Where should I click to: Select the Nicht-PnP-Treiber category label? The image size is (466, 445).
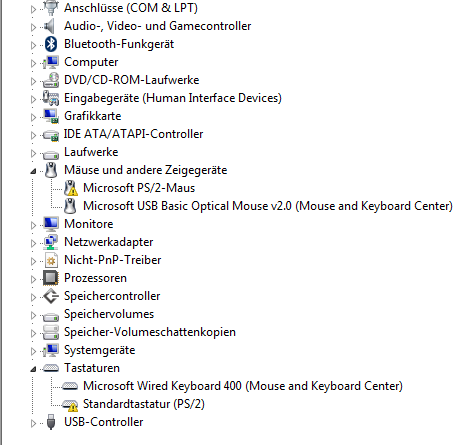pos(113,260)
